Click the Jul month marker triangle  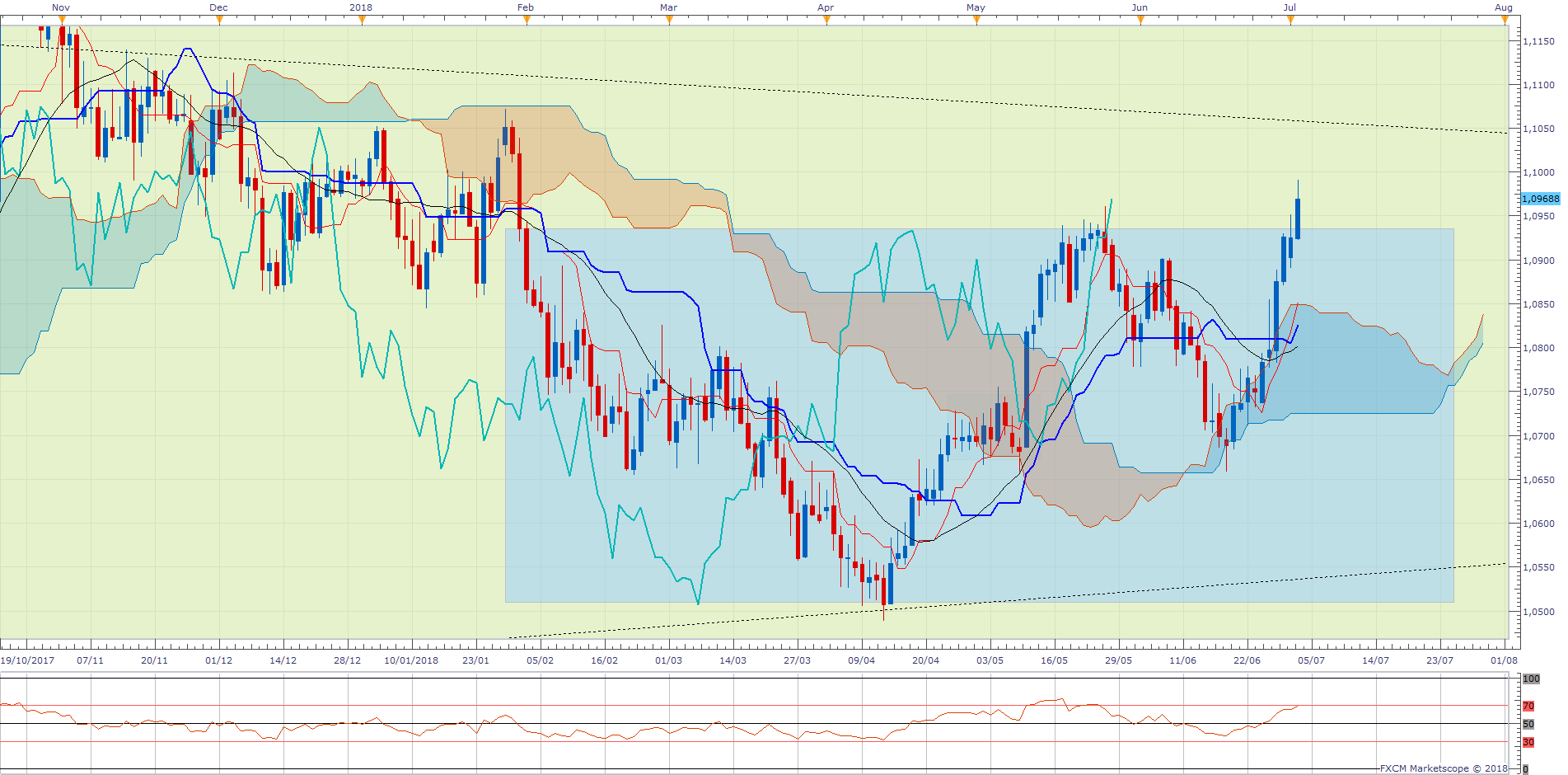pyautogui.click(x=1290, y=20)
